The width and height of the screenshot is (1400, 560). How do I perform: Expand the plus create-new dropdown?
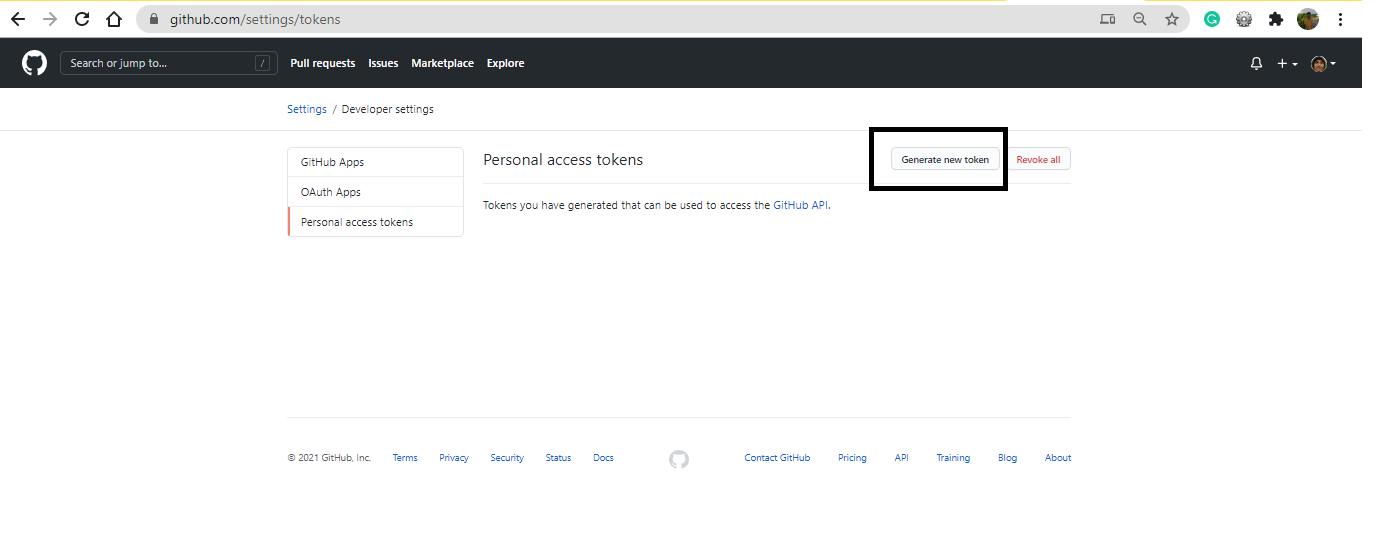pos(1286,63)
